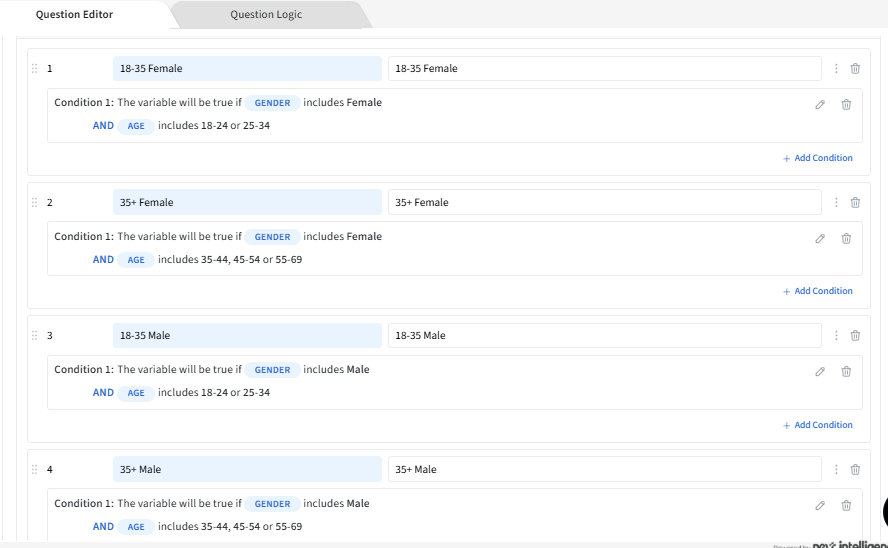The width and height of the screenshot is (888, 548).
Task: Open three-dot menu for 18-35 Male row
Action: pyautogui.click(x=836, y=336)
